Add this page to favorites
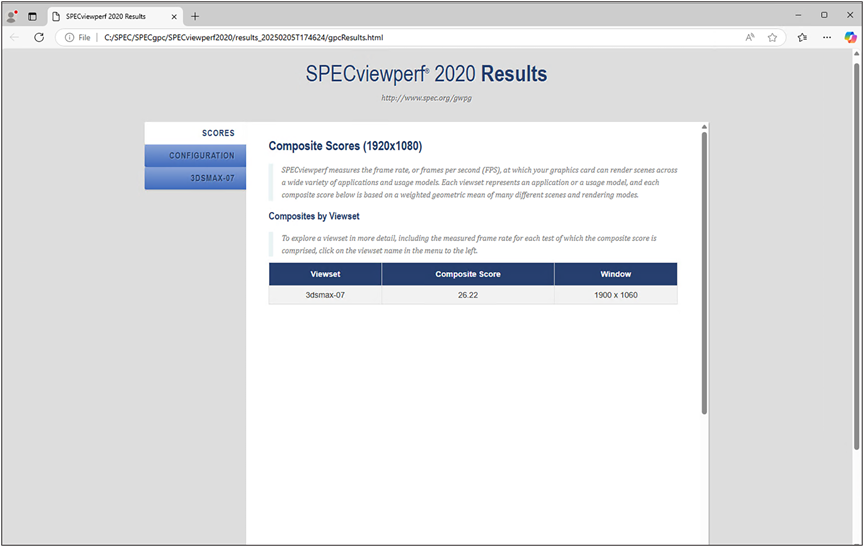864x547 pixels. tap(773, 37)
